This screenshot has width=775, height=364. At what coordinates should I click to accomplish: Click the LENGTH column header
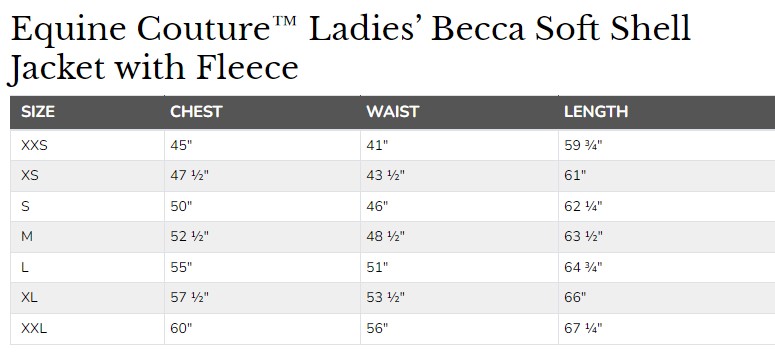(x=596, y=112)
